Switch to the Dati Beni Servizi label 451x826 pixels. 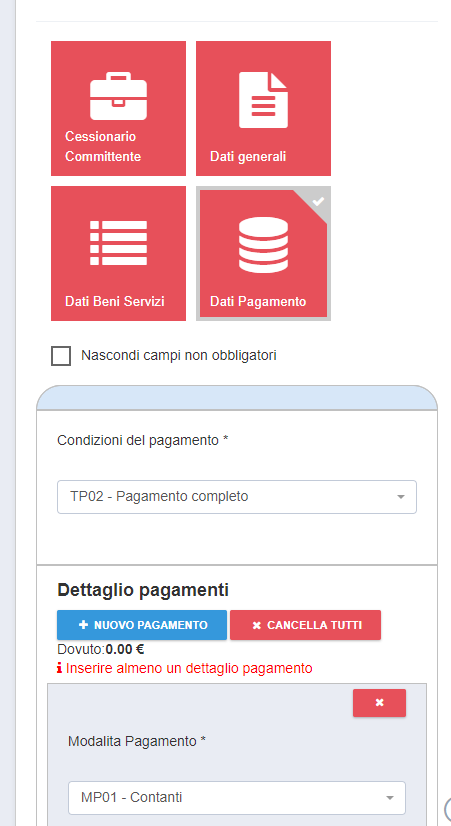click(x=115, y=301)
